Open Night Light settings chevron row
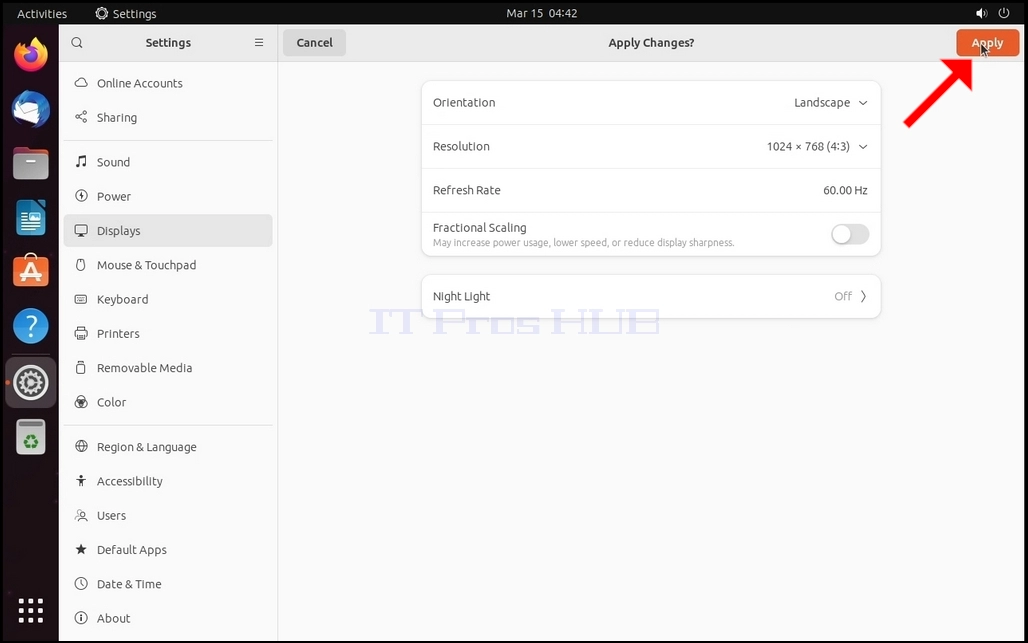Screen dimensions: 1028x643 coord(651,296)
